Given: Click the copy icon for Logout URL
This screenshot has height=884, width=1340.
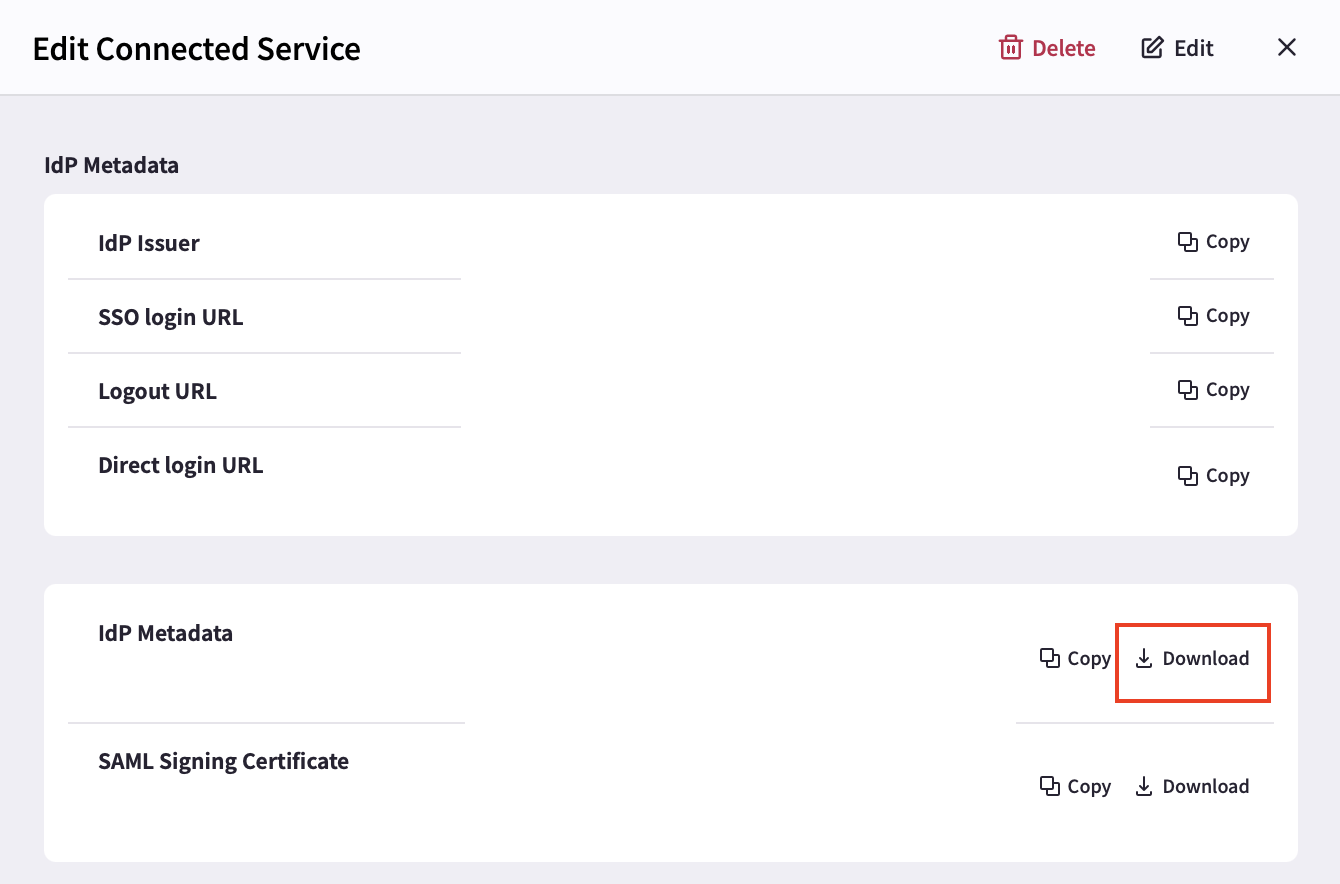Looking at the screenshot, I should (x=1188, y=390).
